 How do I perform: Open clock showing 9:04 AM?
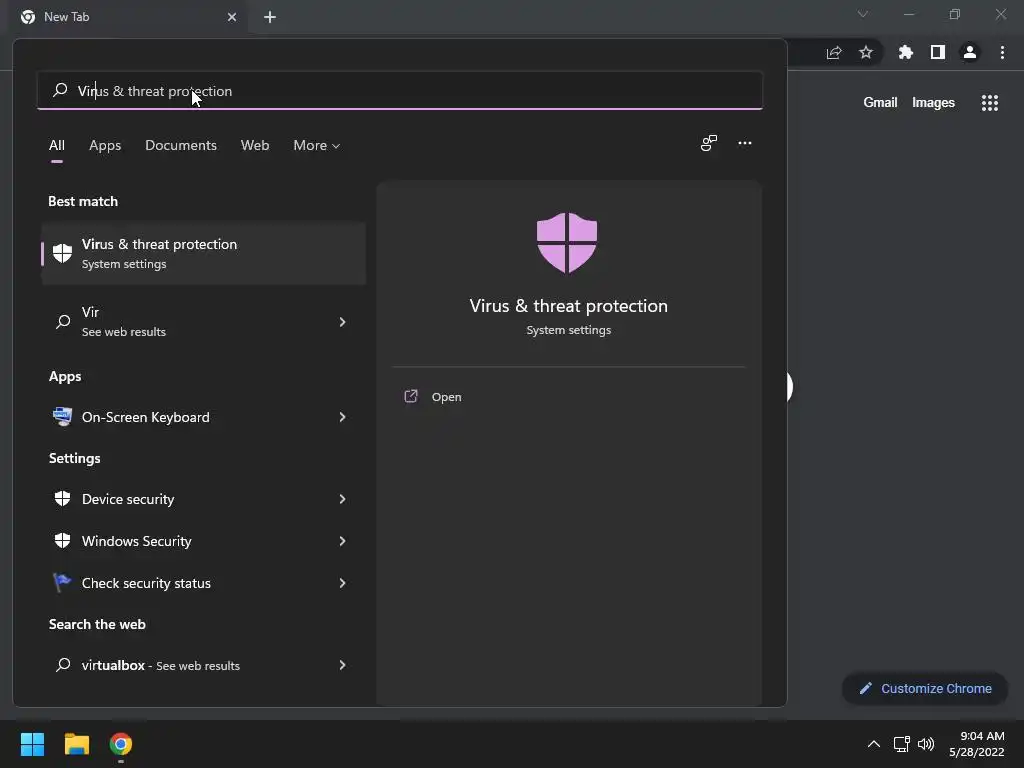[x=976, y=744]
